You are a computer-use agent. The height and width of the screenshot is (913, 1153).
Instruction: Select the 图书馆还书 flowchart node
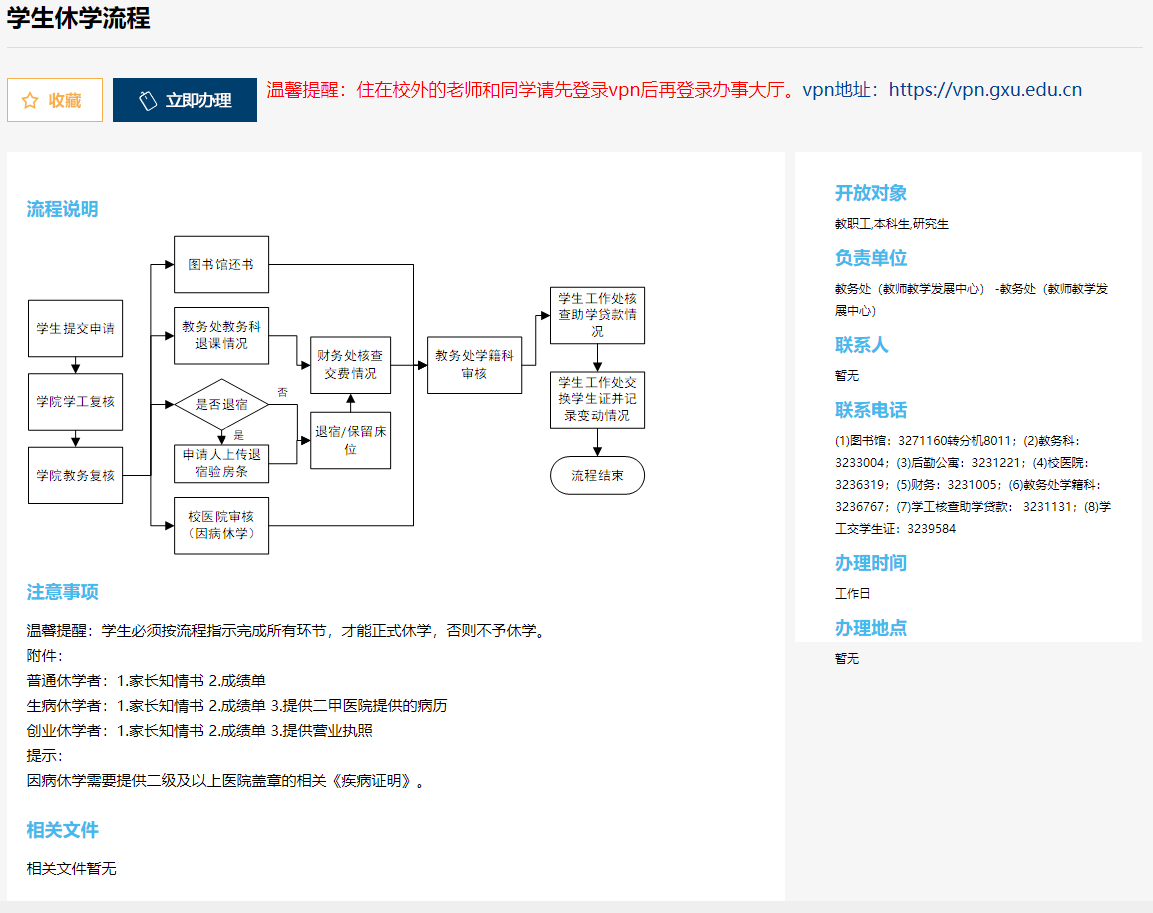[x=221, y=265]
